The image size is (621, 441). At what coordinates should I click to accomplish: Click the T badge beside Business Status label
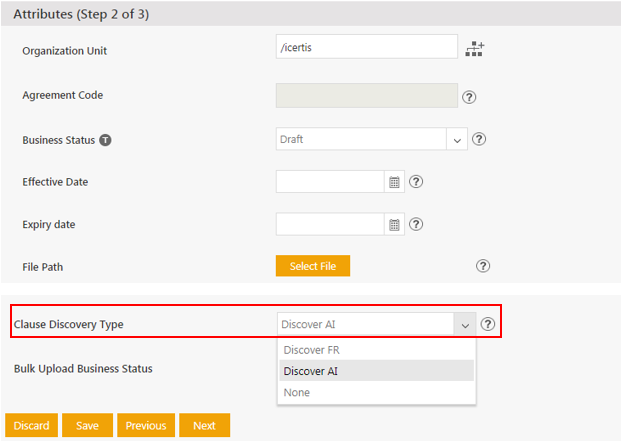click(x=105, y=140)
